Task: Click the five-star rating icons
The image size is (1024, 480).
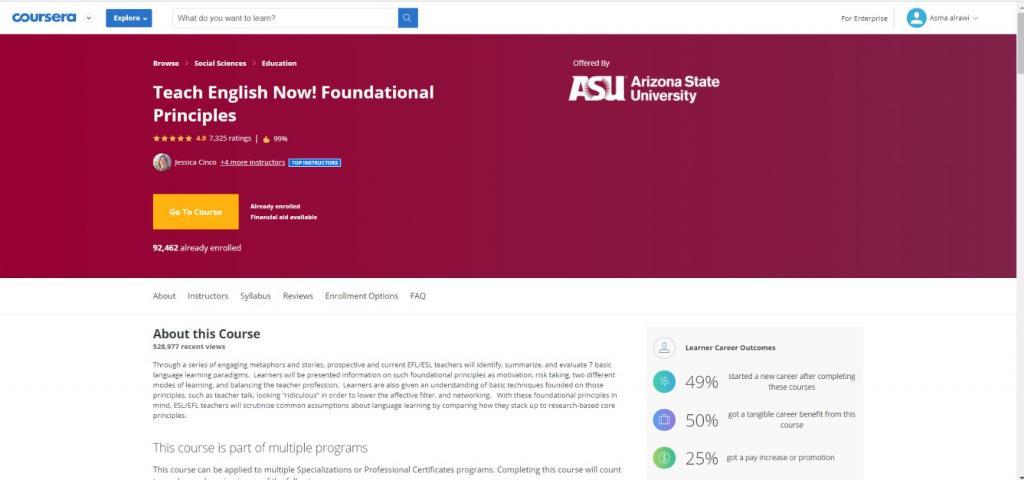Action: click(x=172, y=139)
